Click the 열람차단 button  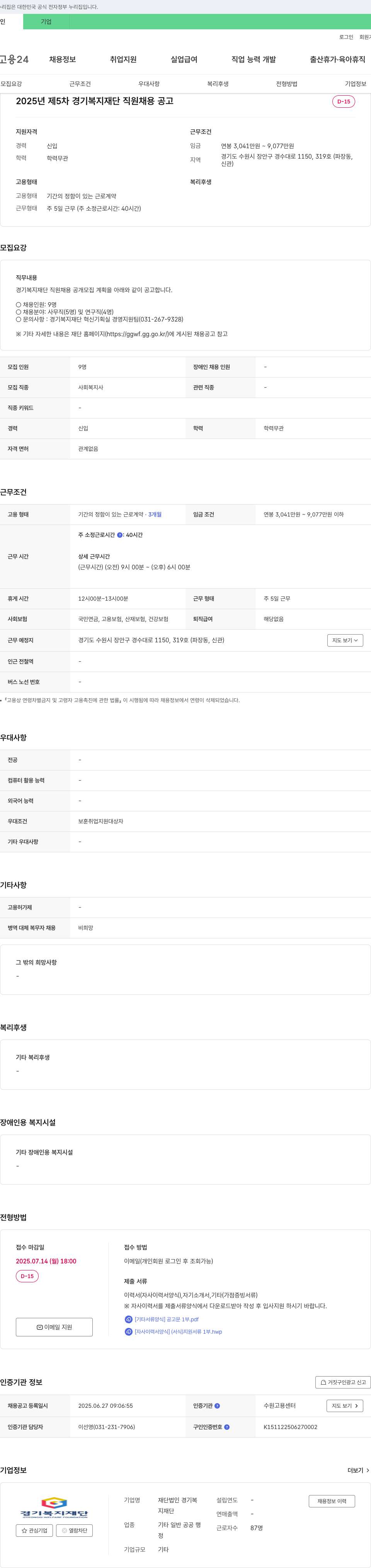(74, 1531)
